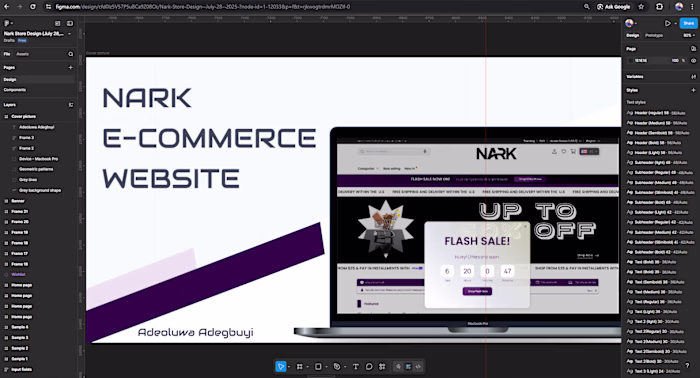Bookmark the page with star icon

click(x=641, y=7)
